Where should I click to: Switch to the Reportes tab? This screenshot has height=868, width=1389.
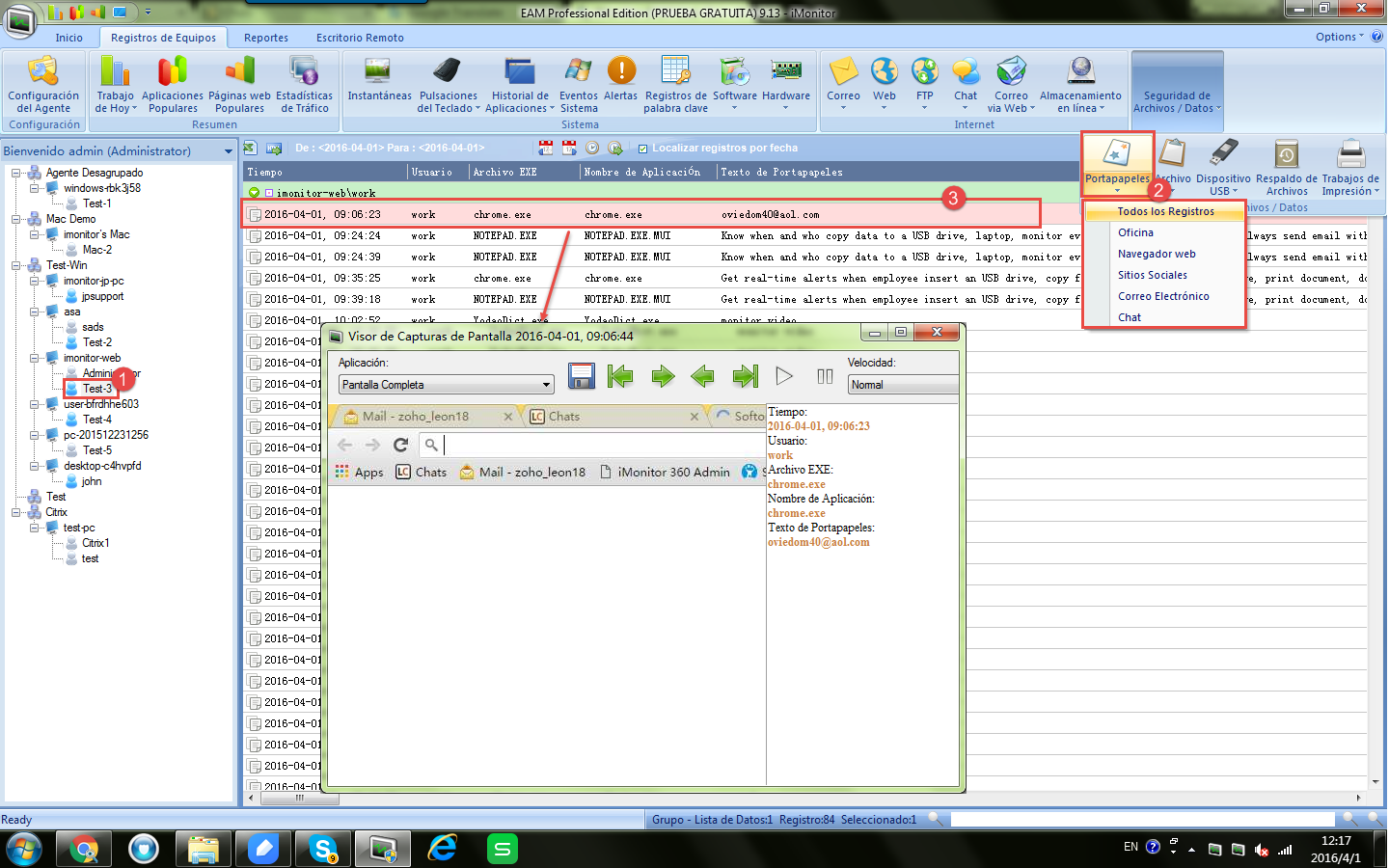266,38
